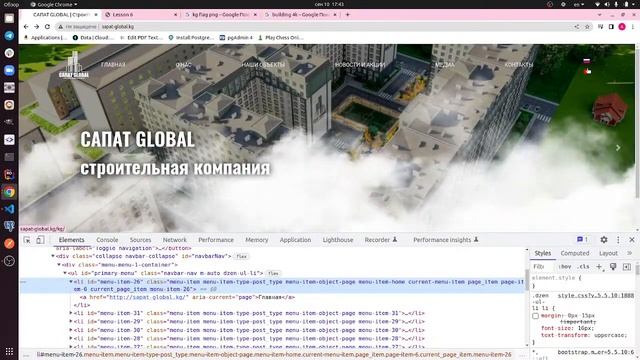The width and height of the screenshot is (640, 360).
Task: Click the КОНТАКТЫ menu link
Action: (x=519, y=64)
